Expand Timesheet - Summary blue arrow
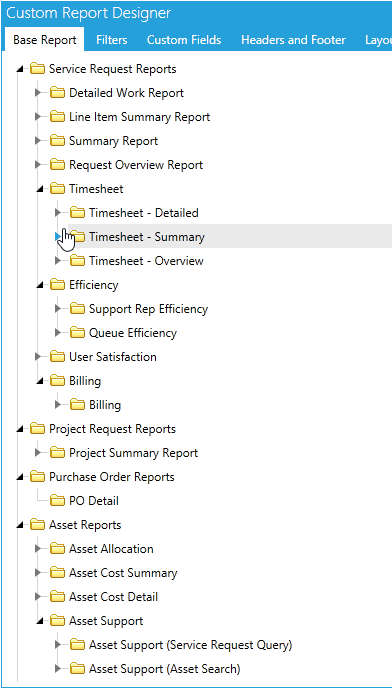Viewport: 392px width, 689px height. pos(58,237)
